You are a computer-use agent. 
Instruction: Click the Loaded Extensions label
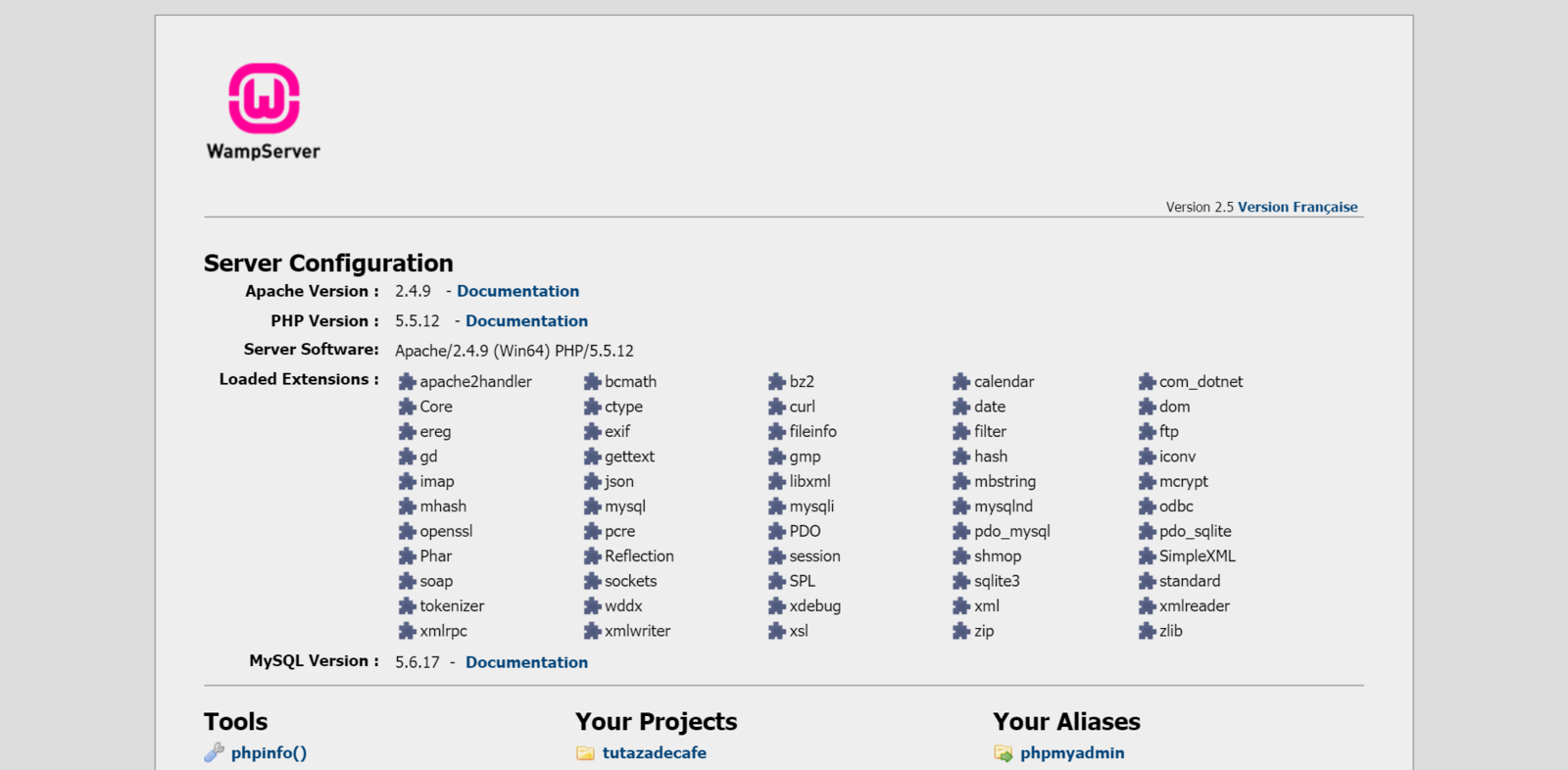point(299,379)
